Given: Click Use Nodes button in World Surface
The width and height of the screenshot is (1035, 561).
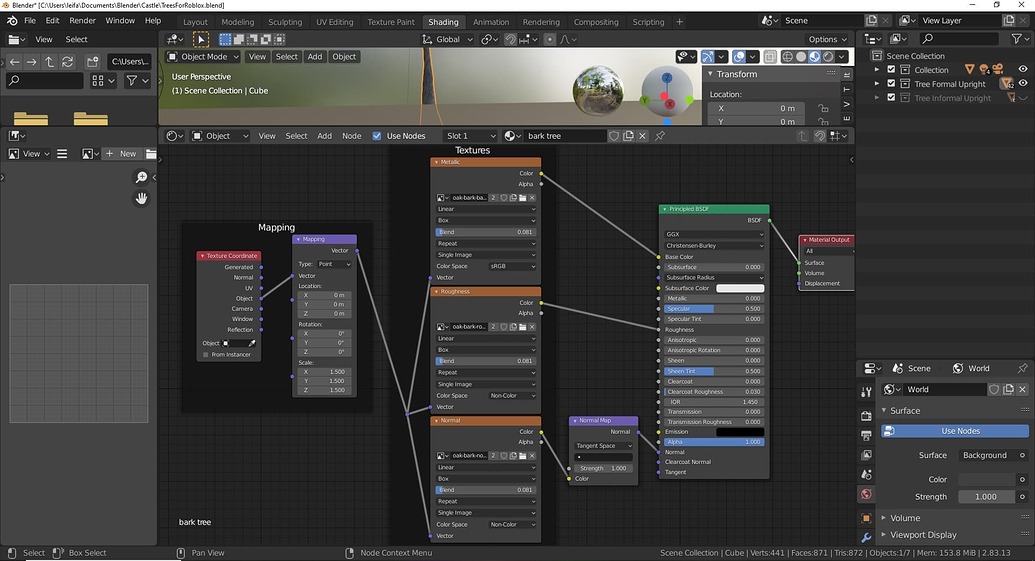Looking at the screenshot, I should pyautogui.click(x=955, y=431).
